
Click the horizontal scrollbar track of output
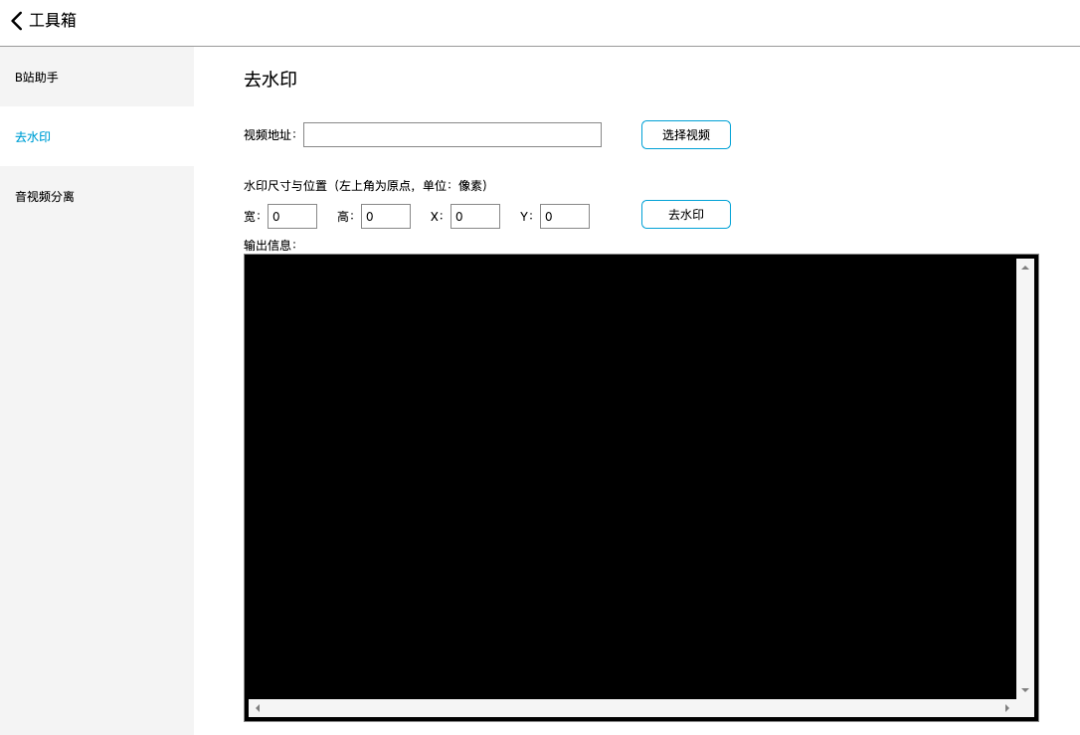click(x=630, y=708)
